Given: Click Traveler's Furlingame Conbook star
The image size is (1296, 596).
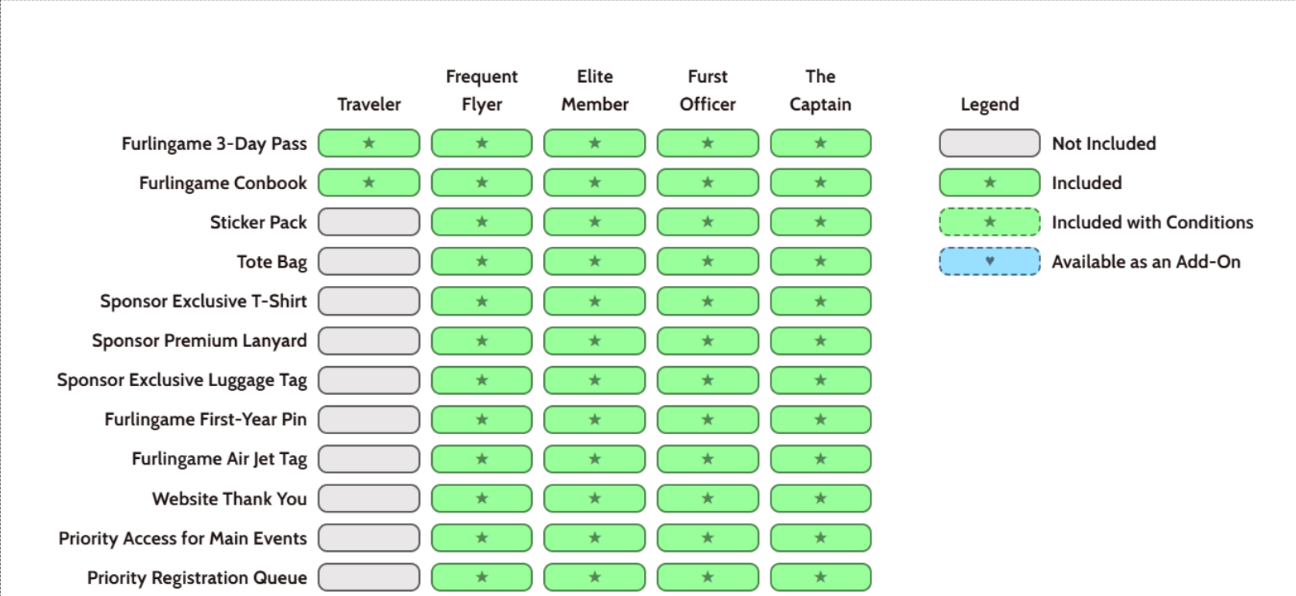Looking at the screenshot, I should coord(369,183).
